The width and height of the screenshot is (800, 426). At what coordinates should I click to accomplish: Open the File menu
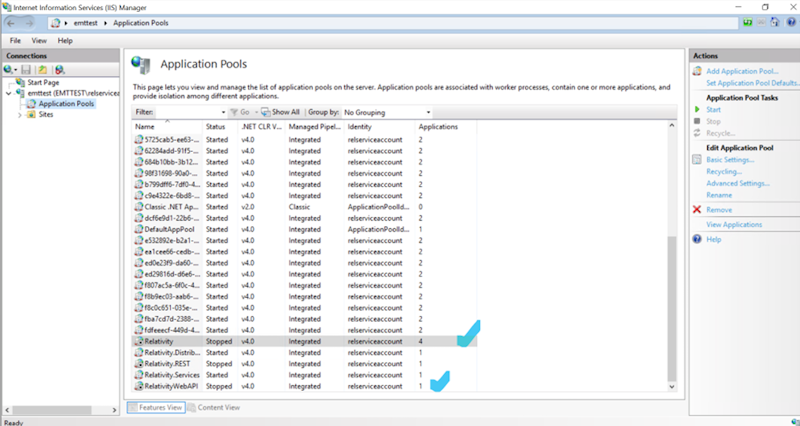pyautogui.click(x=15, y=41)
